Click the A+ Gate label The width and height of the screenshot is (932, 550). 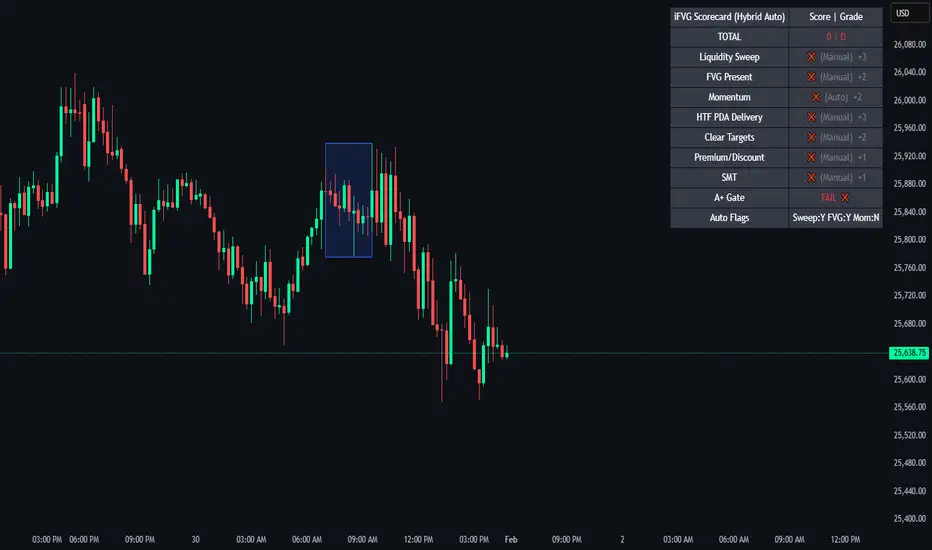pos(729,197)
